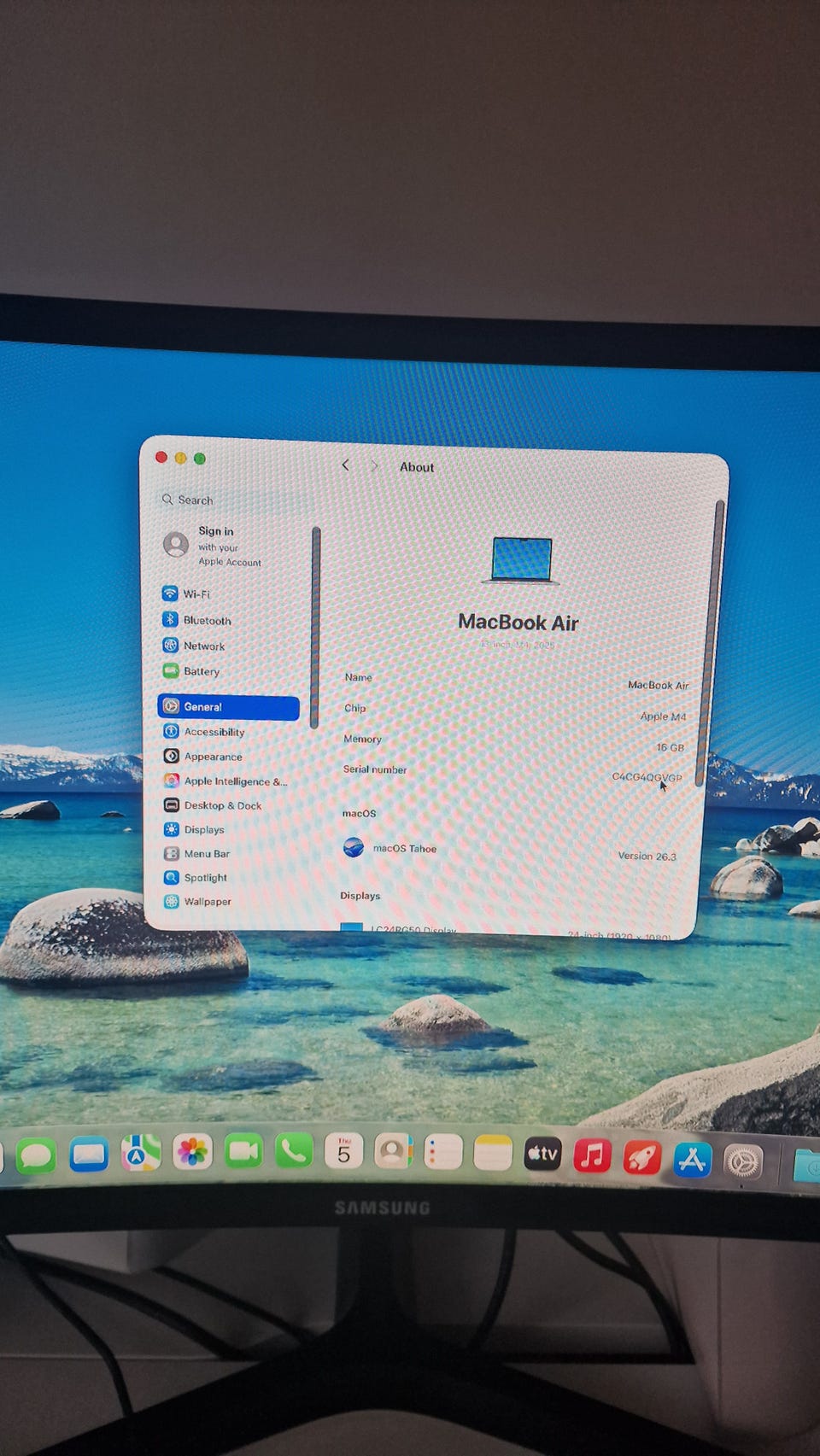
Task: Click the computer name value MacBook Air
Action: pos(658,685)
